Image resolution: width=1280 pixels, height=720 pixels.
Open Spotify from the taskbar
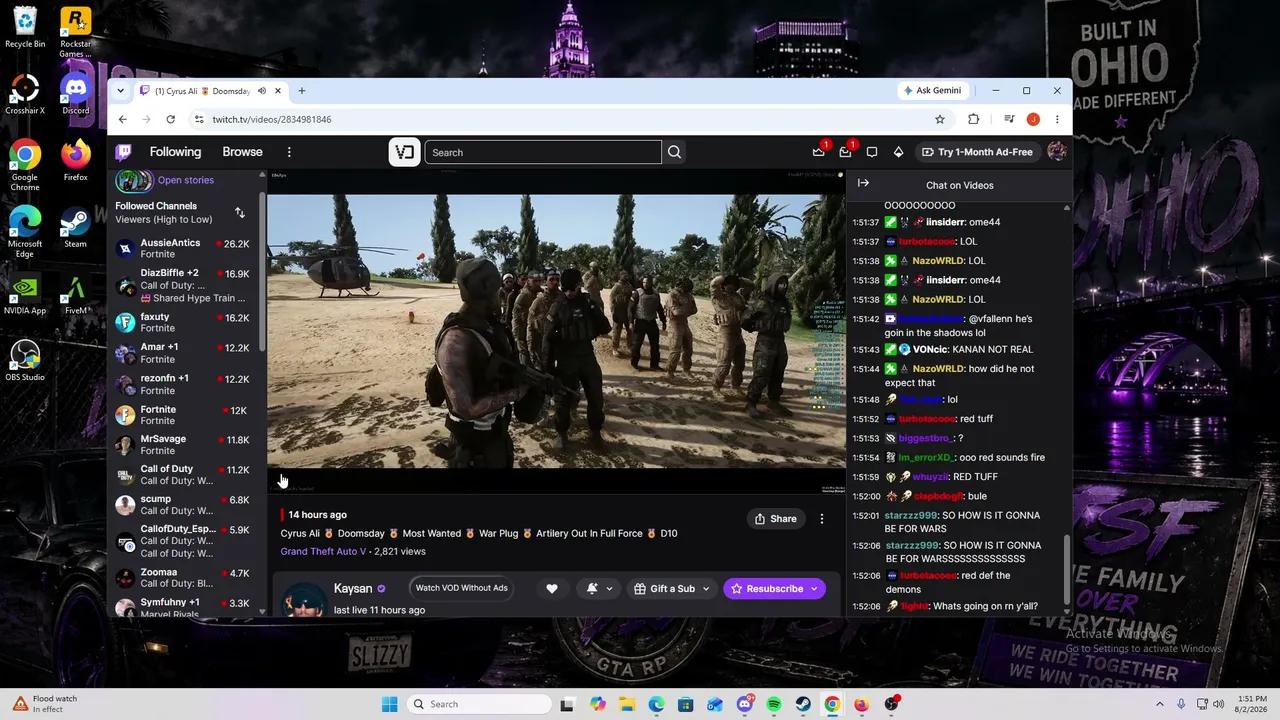774,704
